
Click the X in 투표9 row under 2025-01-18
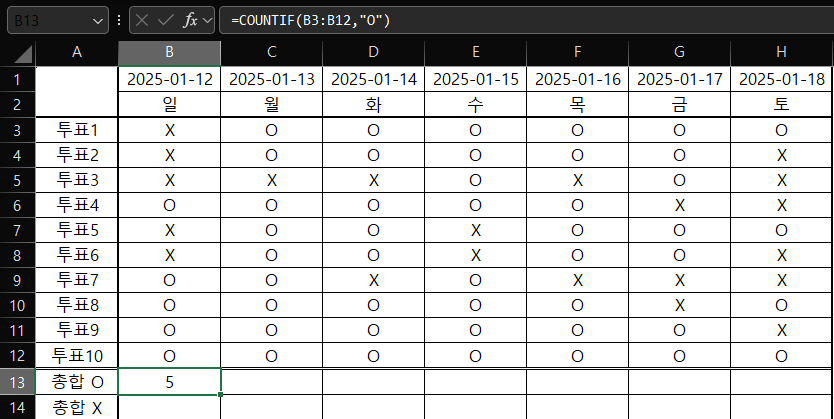781,330
